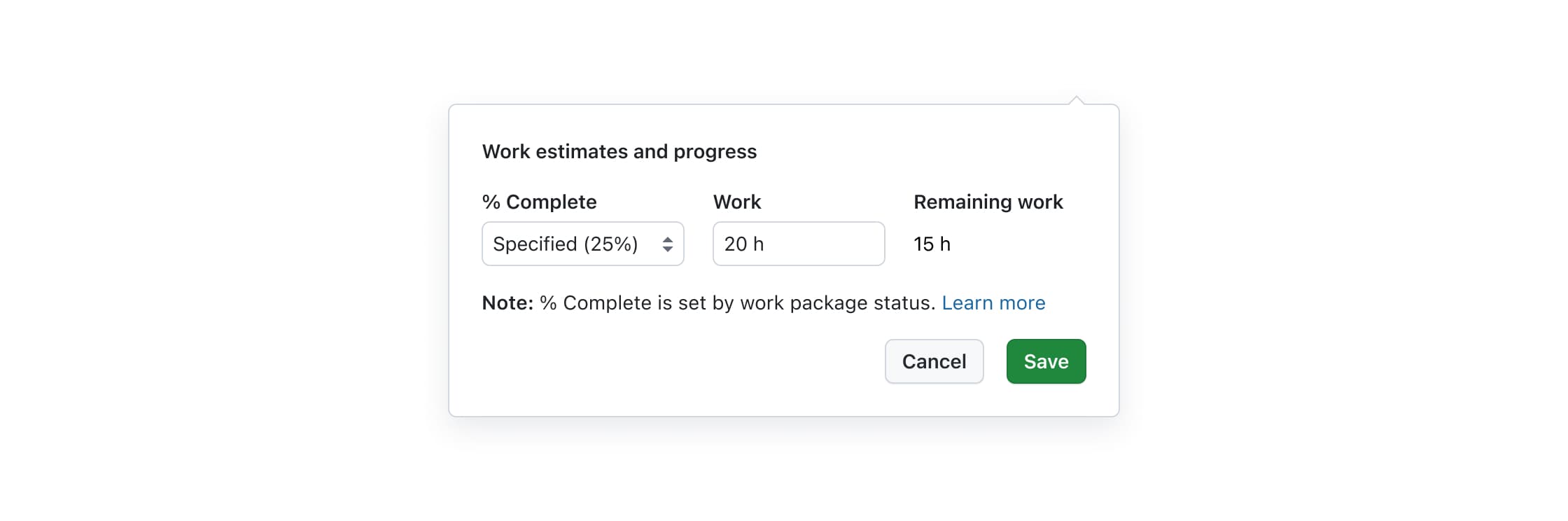Click the 15 h remaining work value

pos(932,244)
